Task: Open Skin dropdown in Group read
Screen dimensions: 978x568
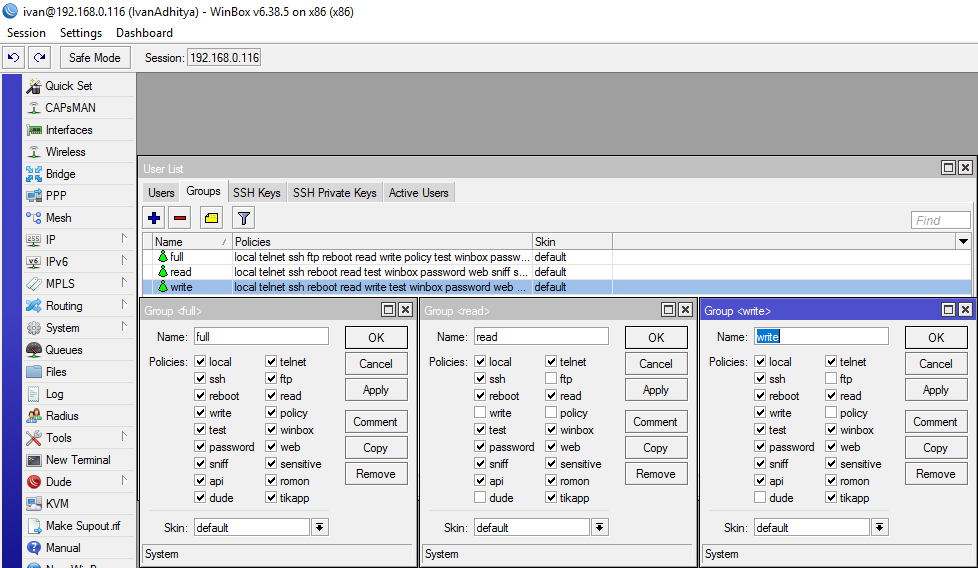Action: pos(599,527)
